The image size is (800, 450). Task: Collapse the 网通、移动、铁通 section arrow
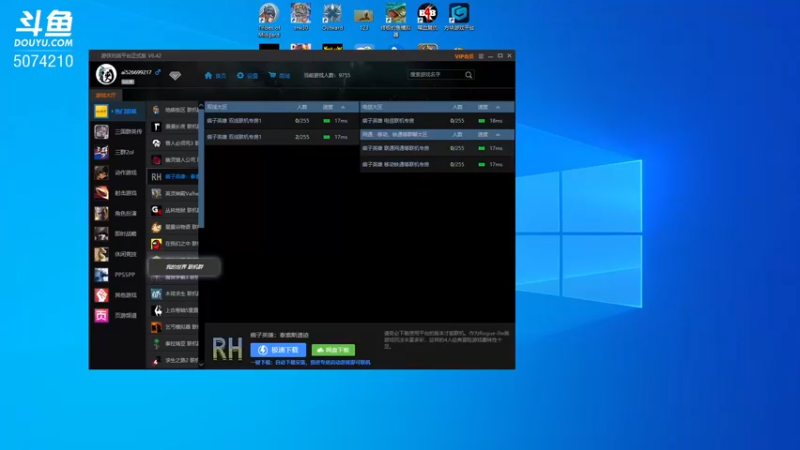(498, 135)
